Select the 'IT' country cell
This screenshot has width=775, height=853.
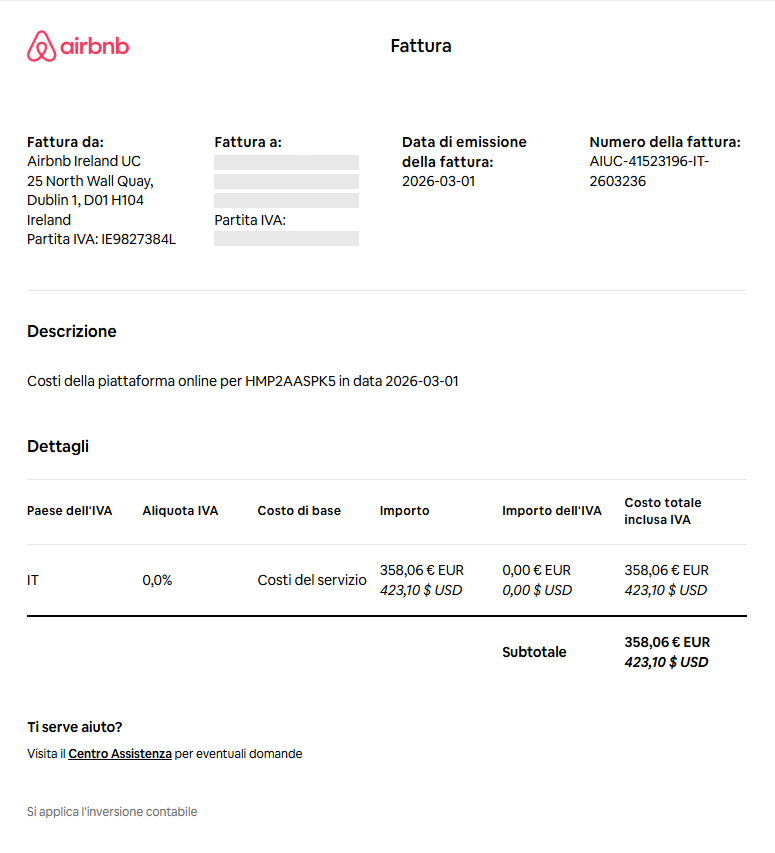click(33, 580)
